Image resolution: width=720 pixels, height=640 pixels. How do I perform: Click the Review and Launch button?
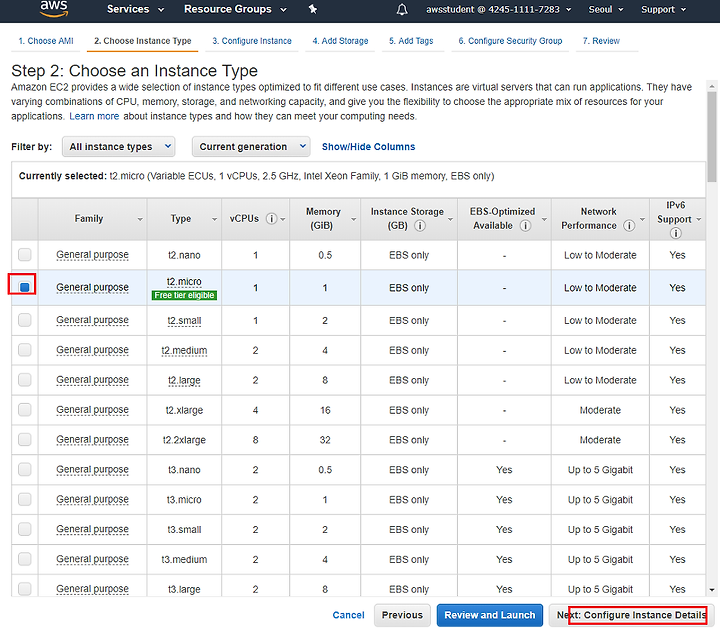490,615
